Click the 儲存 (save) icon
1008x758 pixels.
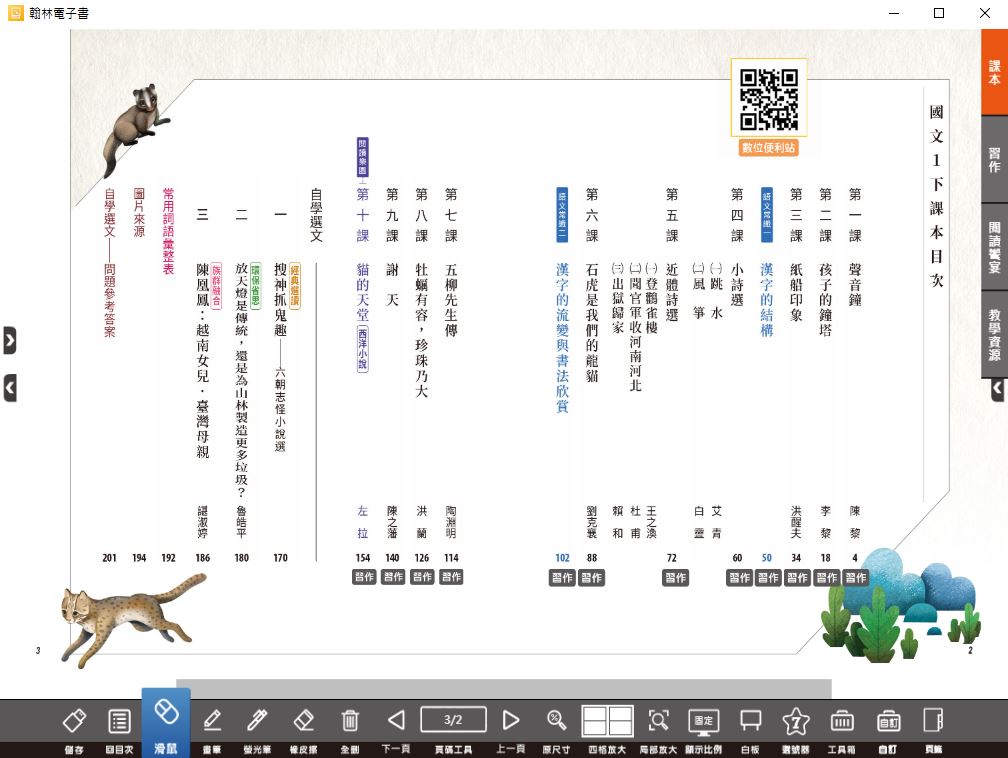[74, 721]
